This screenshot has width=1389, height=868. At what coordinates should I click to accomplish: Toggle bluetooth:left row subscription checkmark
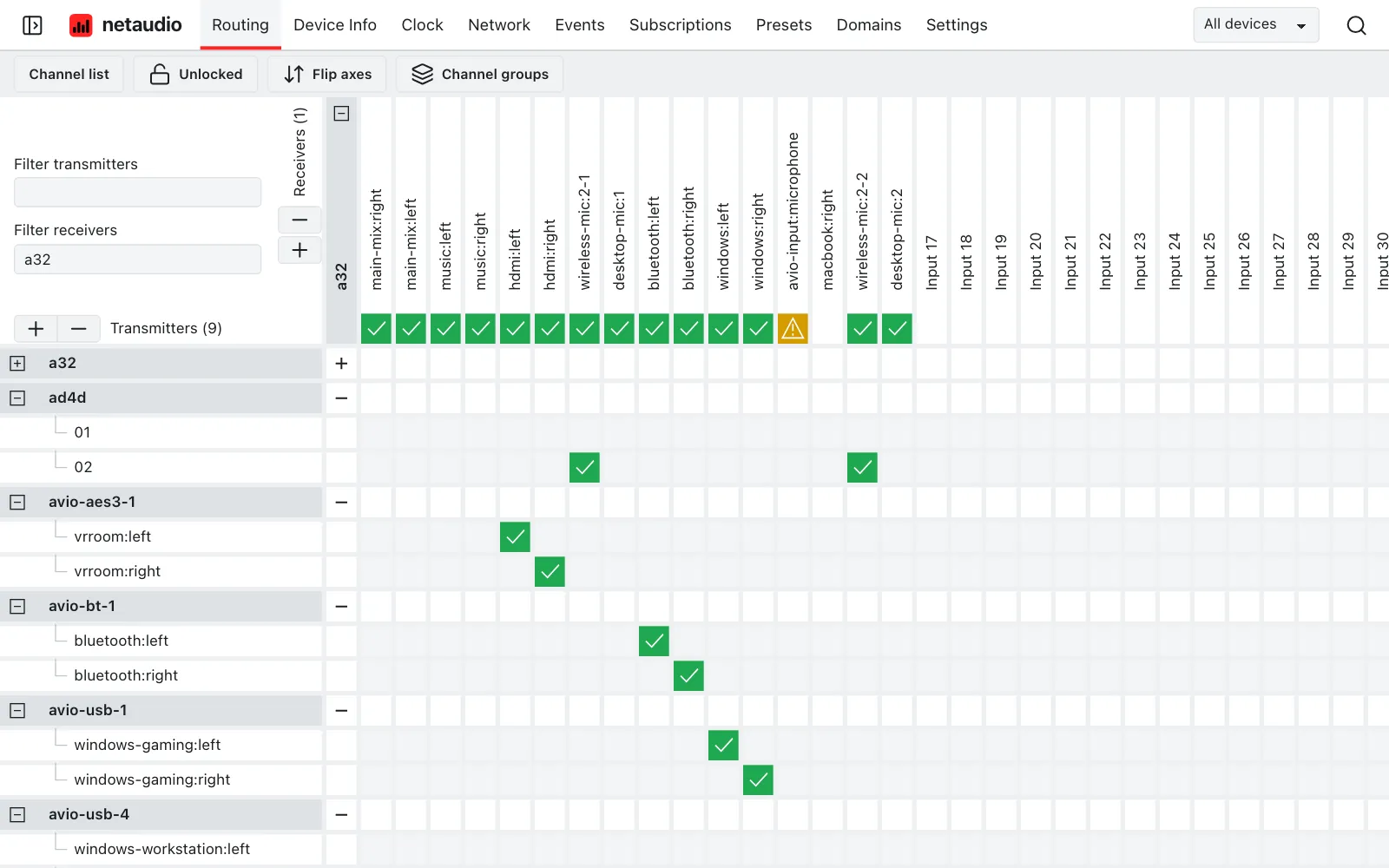click(654, 641)
